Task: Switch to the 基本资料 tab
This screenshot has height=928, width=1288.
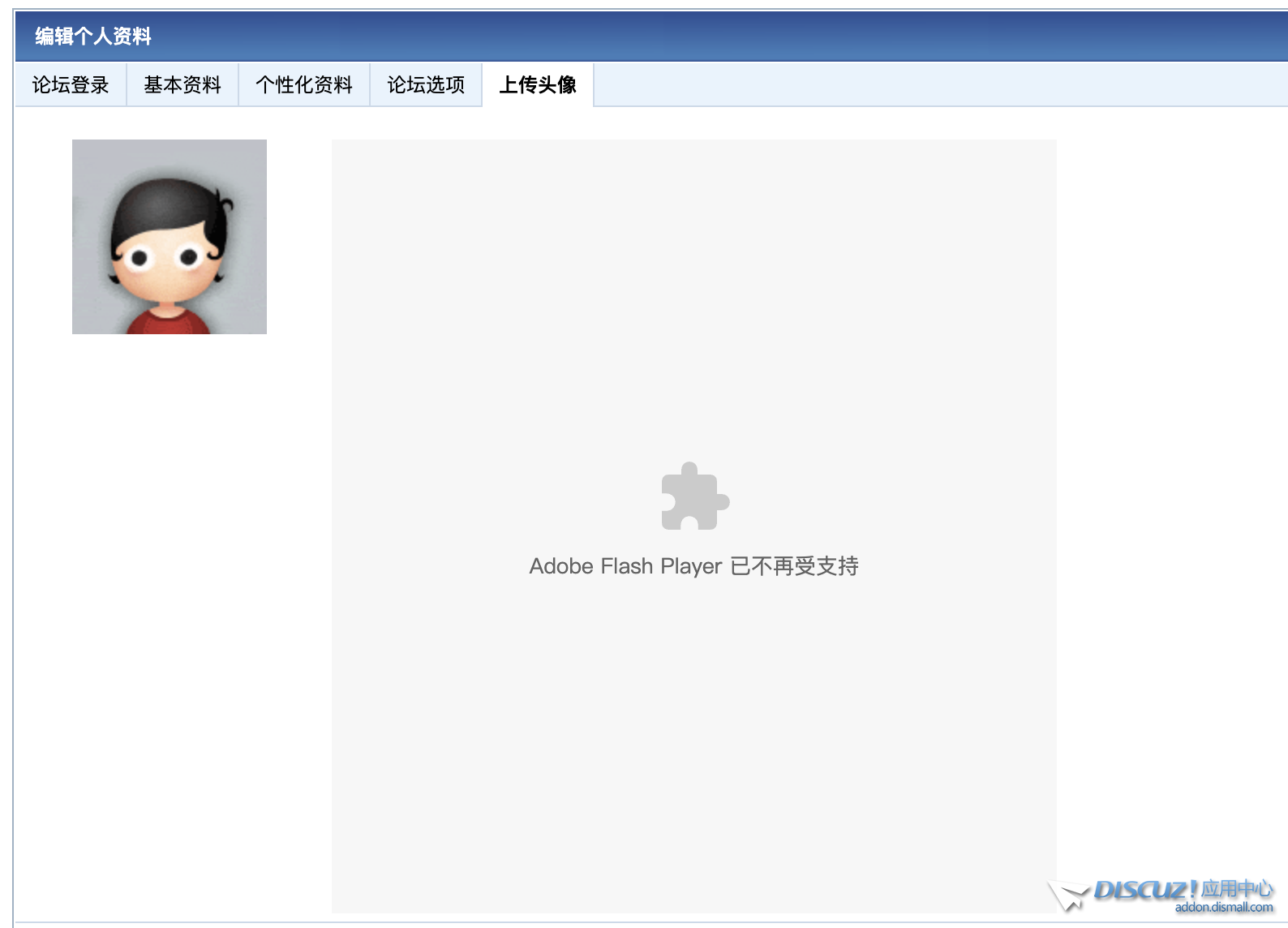Action: tap(182, 84)
